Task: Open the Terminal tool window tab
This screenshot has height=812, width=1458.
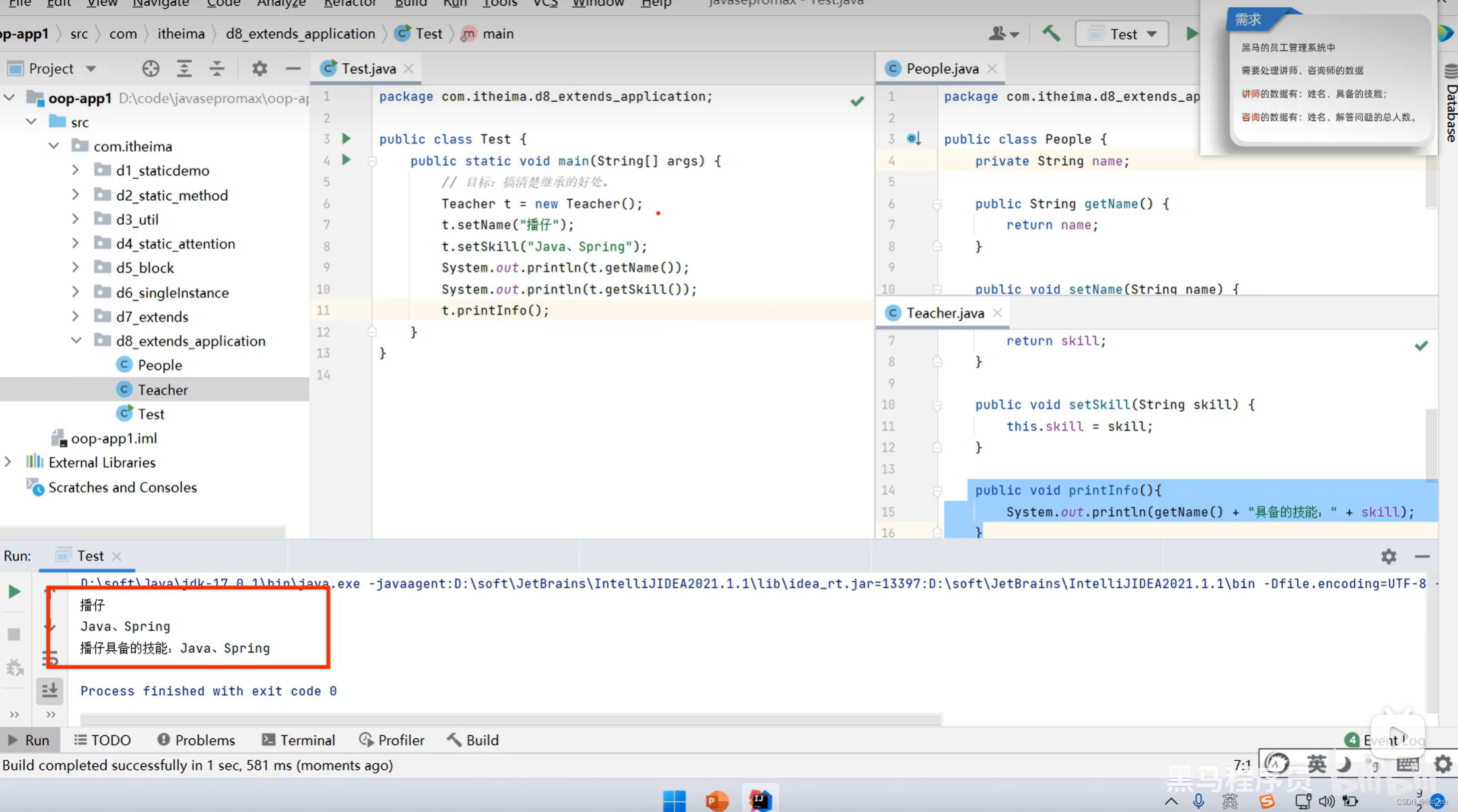Action: click(x=299, y=740)
